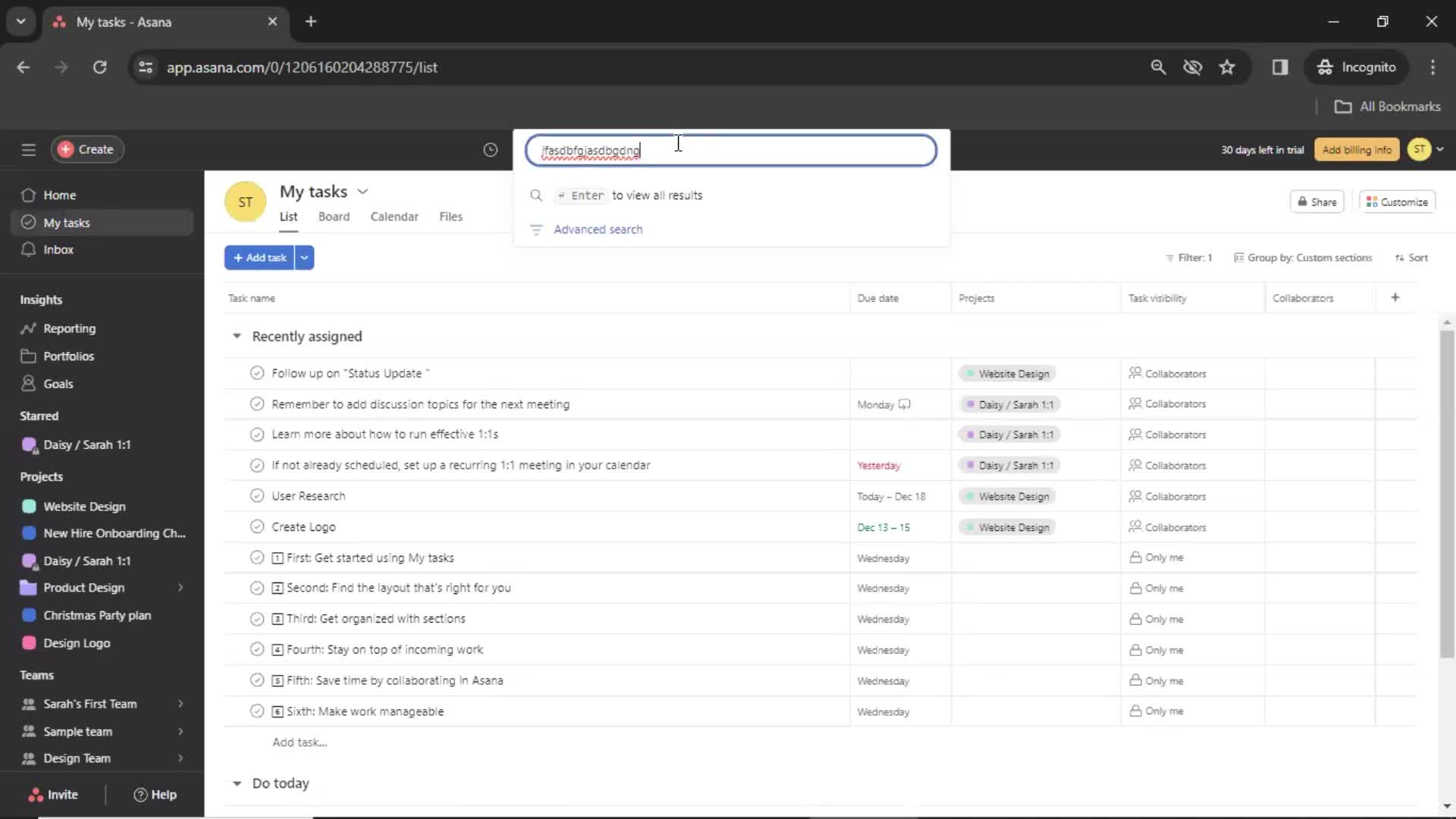Select My tasks in sidebar
Viewport: 1456px width, 819px height.
pos(102,223)
